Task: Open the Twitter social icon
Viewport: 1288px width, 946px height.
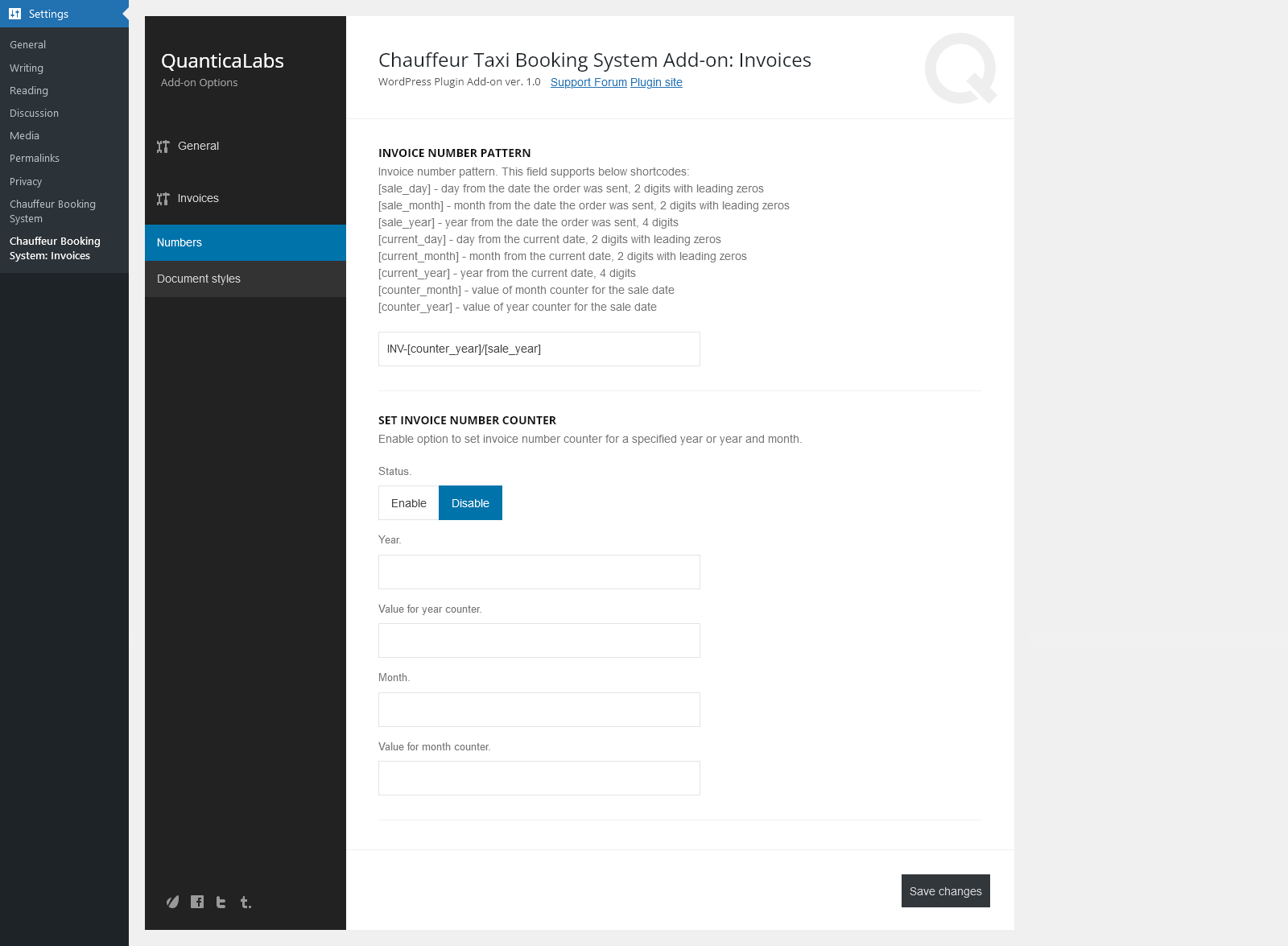Action: 221,902
